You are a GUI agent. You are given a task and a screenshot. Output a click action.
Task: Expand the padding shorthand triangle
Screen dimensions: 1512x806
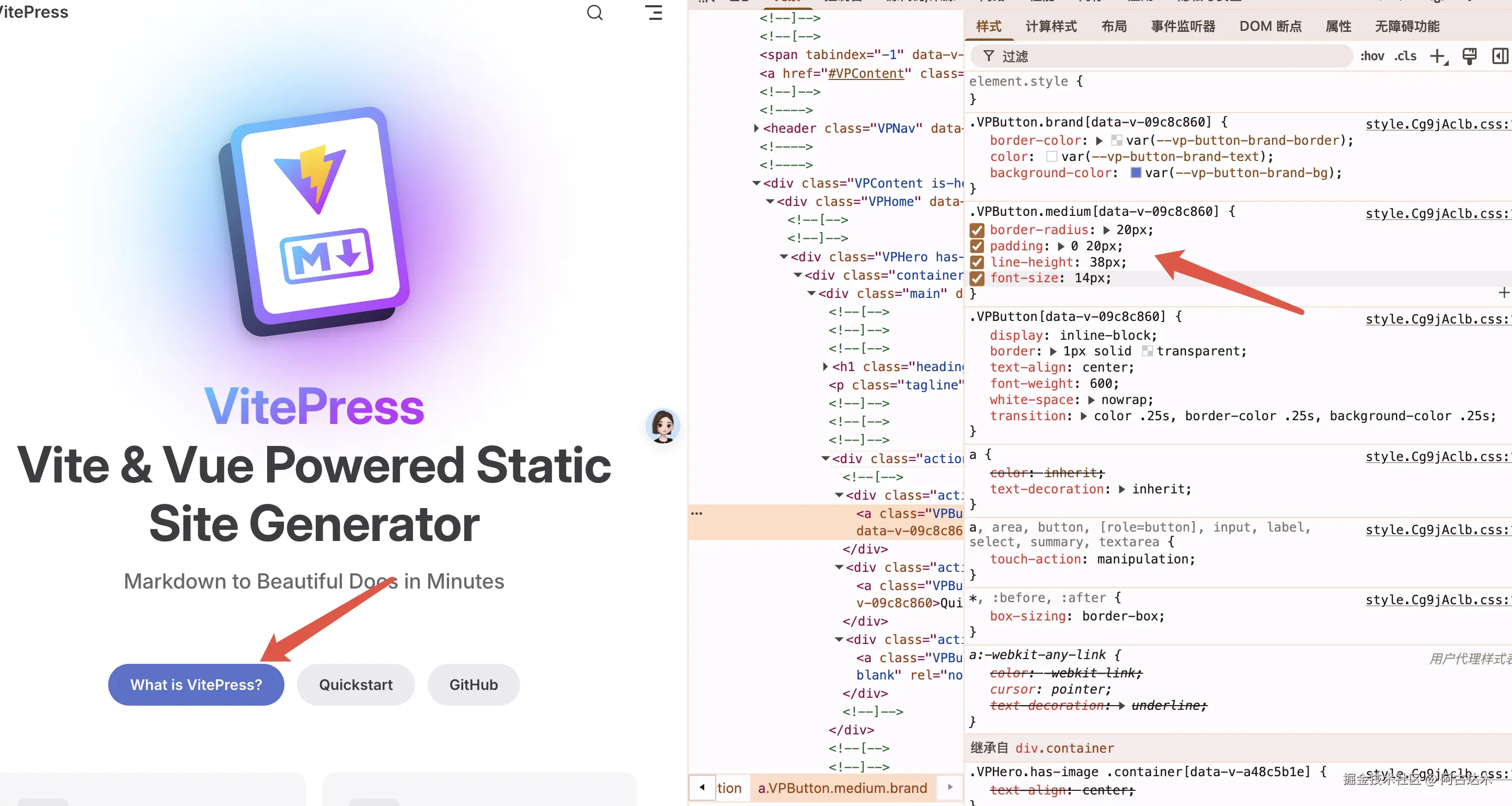[x=1061, y=246]
